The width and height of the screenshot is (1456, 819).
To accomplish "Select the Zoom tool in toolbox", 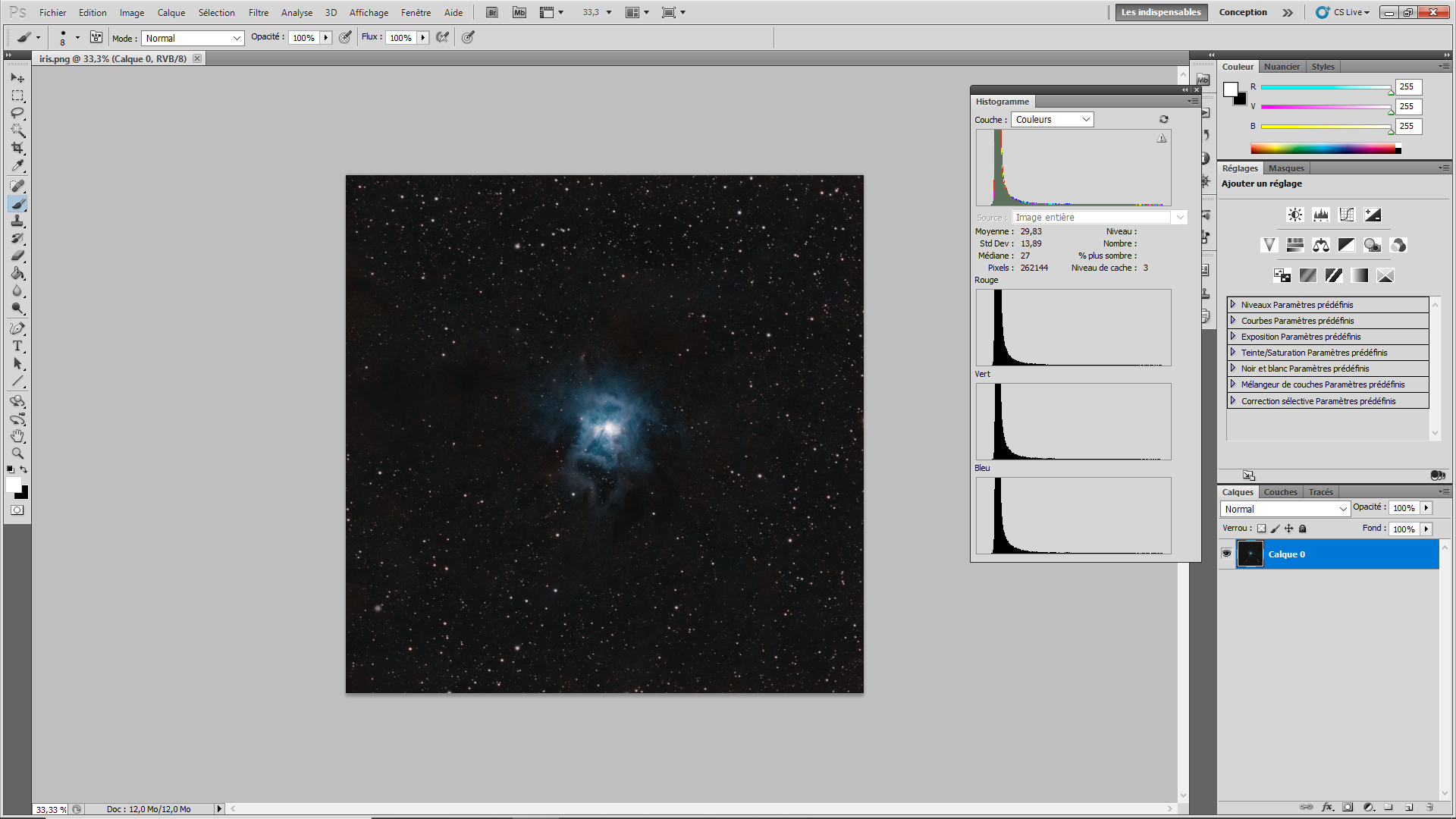I will pyautogui.click(x=17, y=453).
